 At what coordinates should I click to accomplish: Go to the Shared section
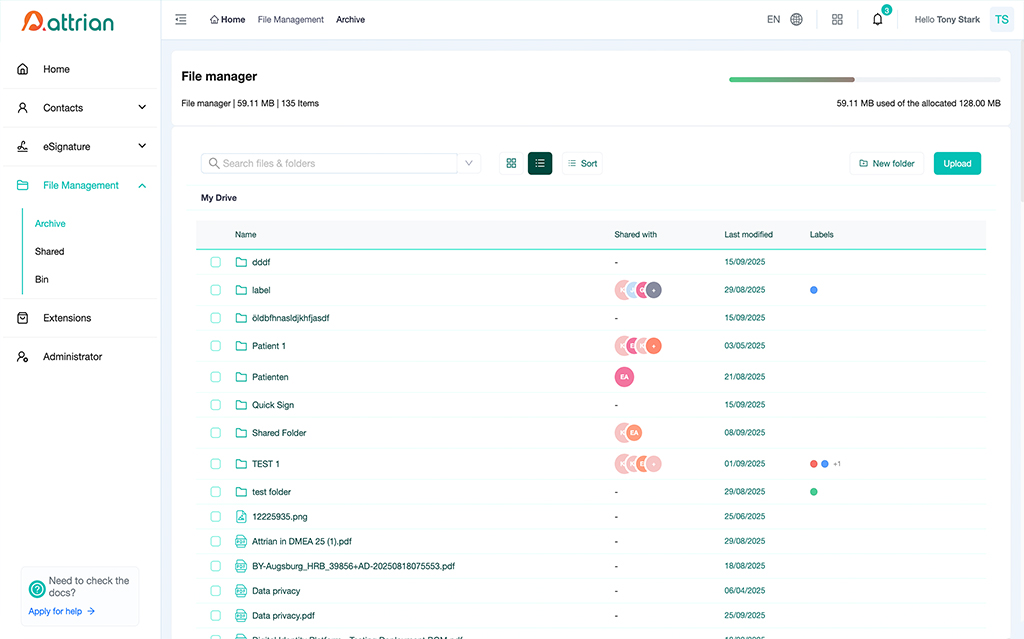click(x=49, y=252)
